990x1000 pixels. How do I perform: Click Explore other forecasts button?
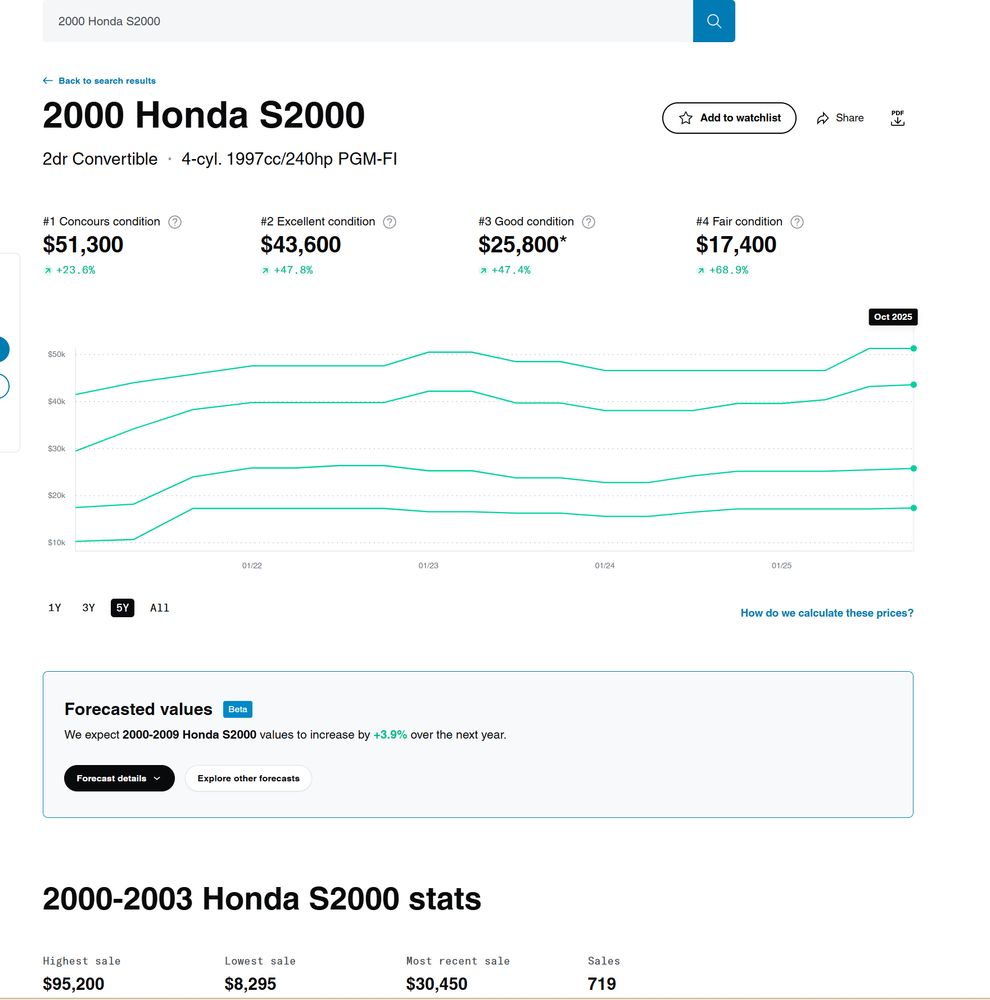pos(248,778)
